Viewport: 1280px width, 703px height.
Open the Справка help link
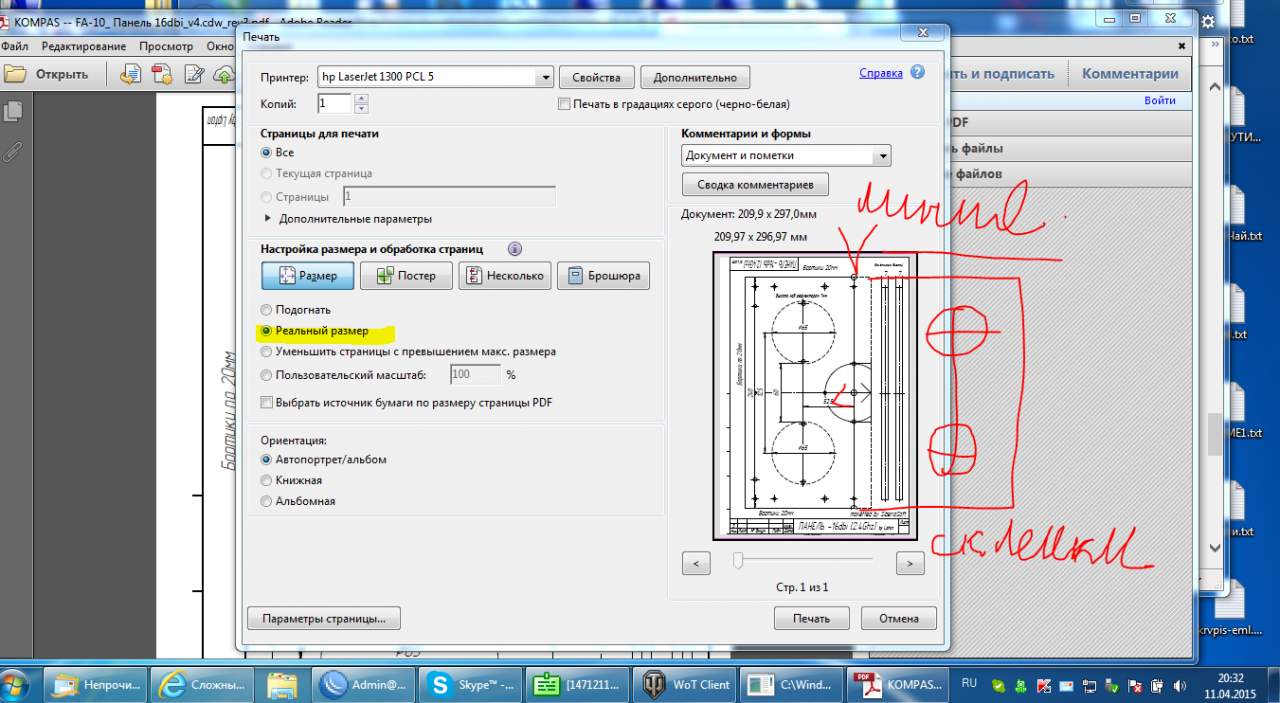coord(881,73)
